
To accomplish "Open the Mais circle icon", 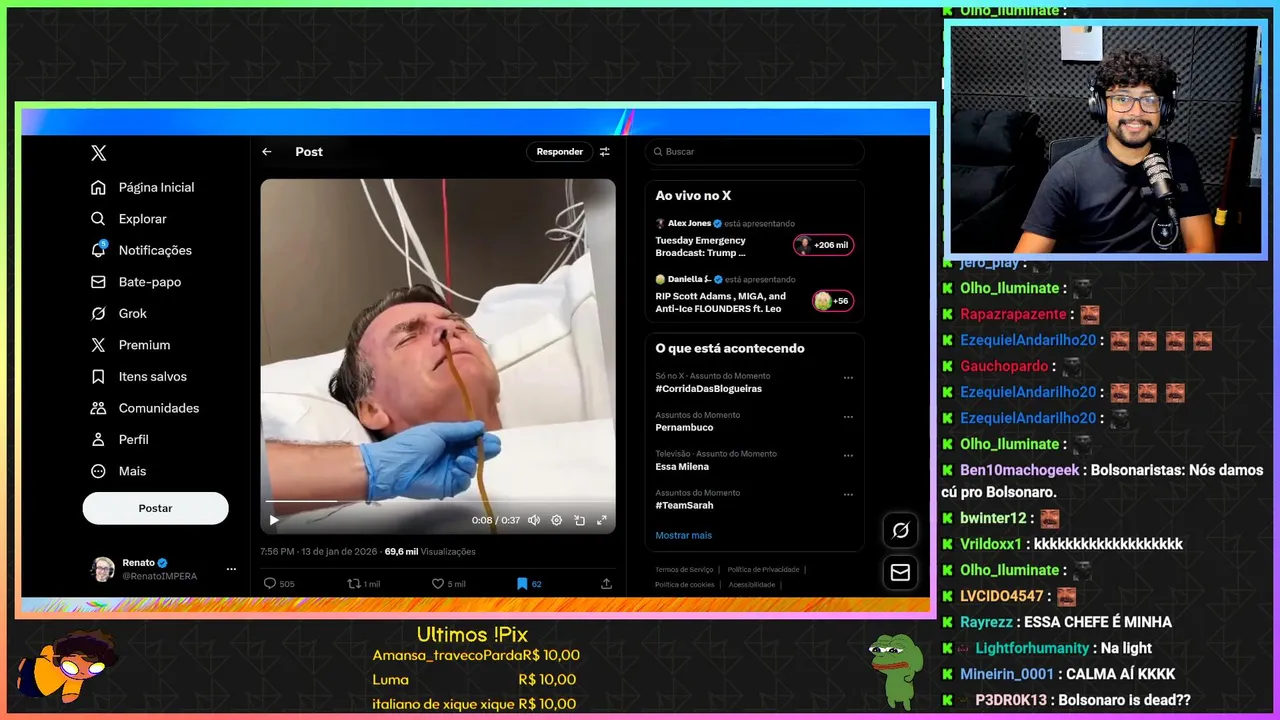I will point(98,471).
